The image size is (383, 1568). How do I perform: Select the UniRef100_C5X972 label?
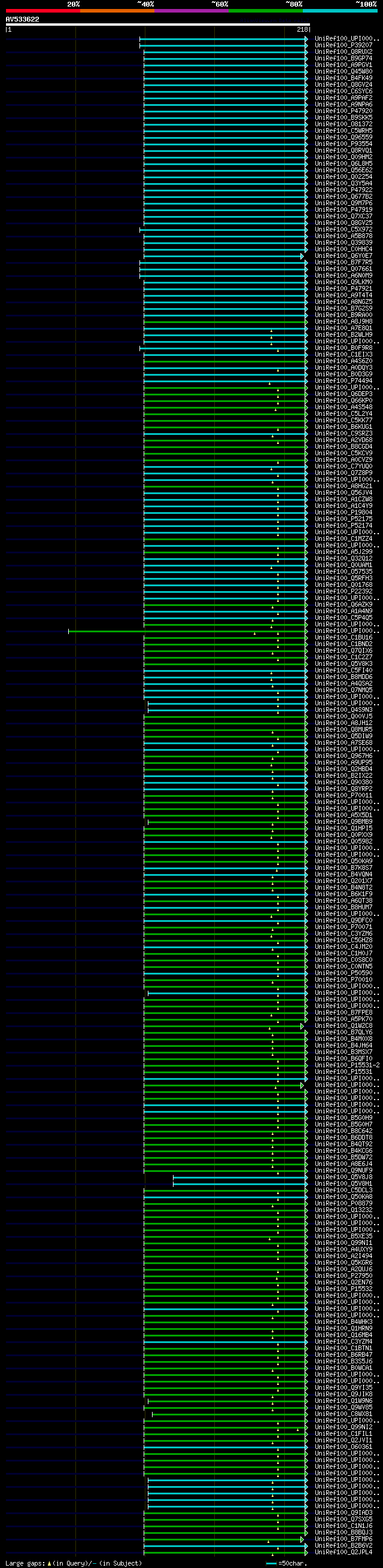pos(344,230)
